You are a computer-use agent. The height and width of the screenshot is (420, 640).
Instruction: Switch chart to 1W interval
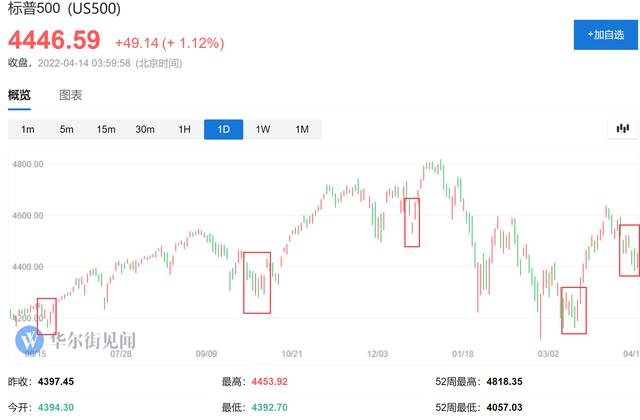coord(263,129)
